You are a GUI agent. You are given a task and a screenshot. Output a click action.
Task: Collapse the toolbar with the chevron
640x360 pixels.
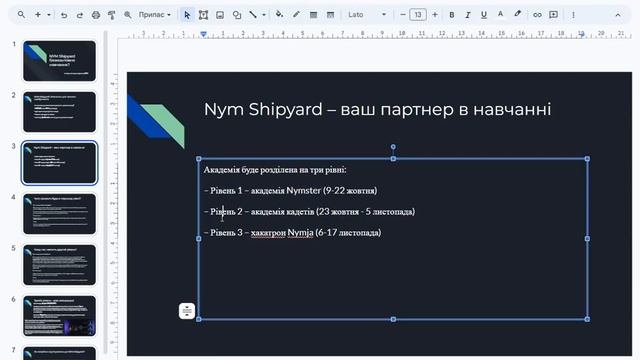point(618,15)
